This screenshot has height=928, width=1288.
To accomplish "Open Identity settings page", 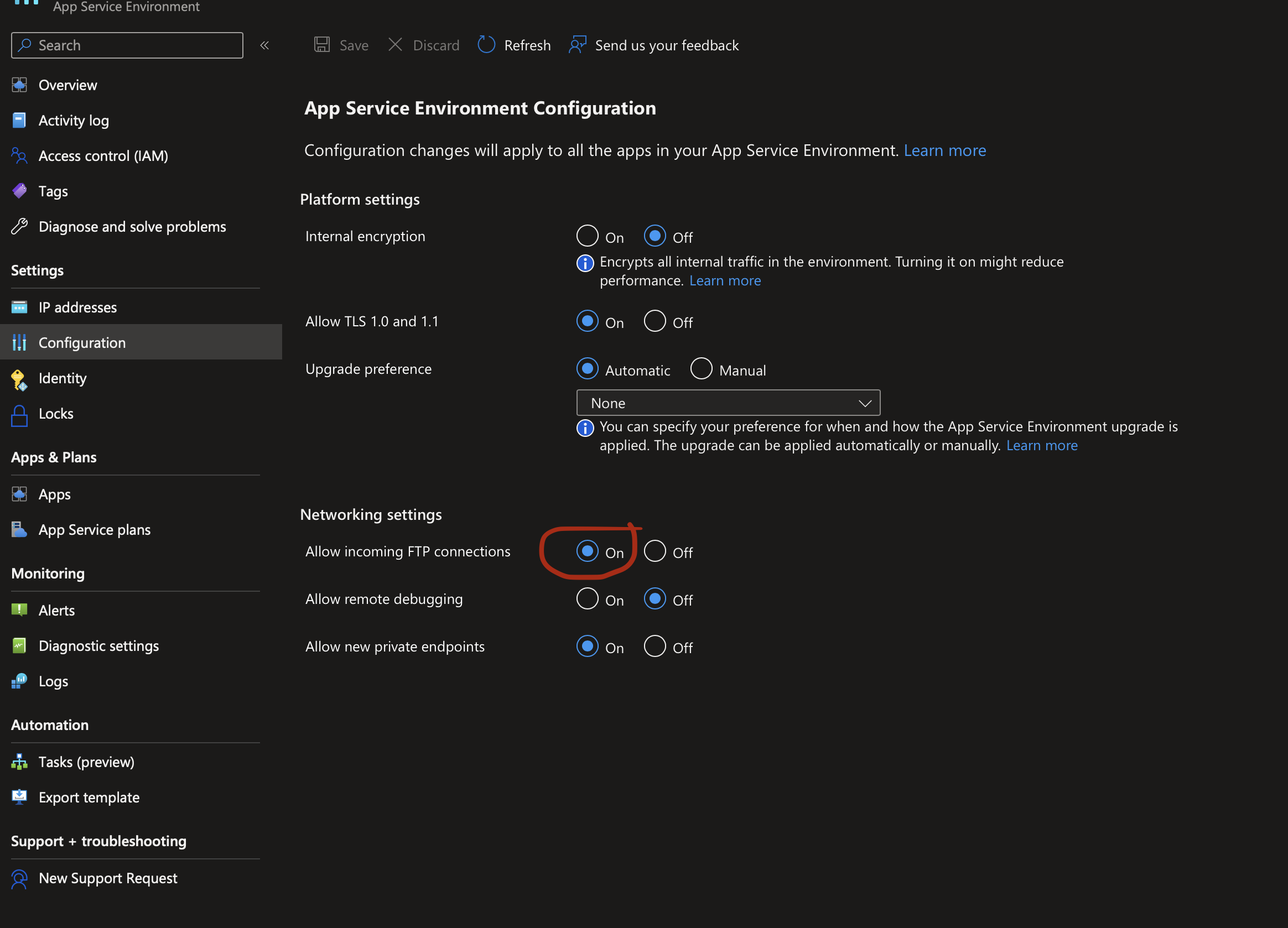I will coord(63,378).
